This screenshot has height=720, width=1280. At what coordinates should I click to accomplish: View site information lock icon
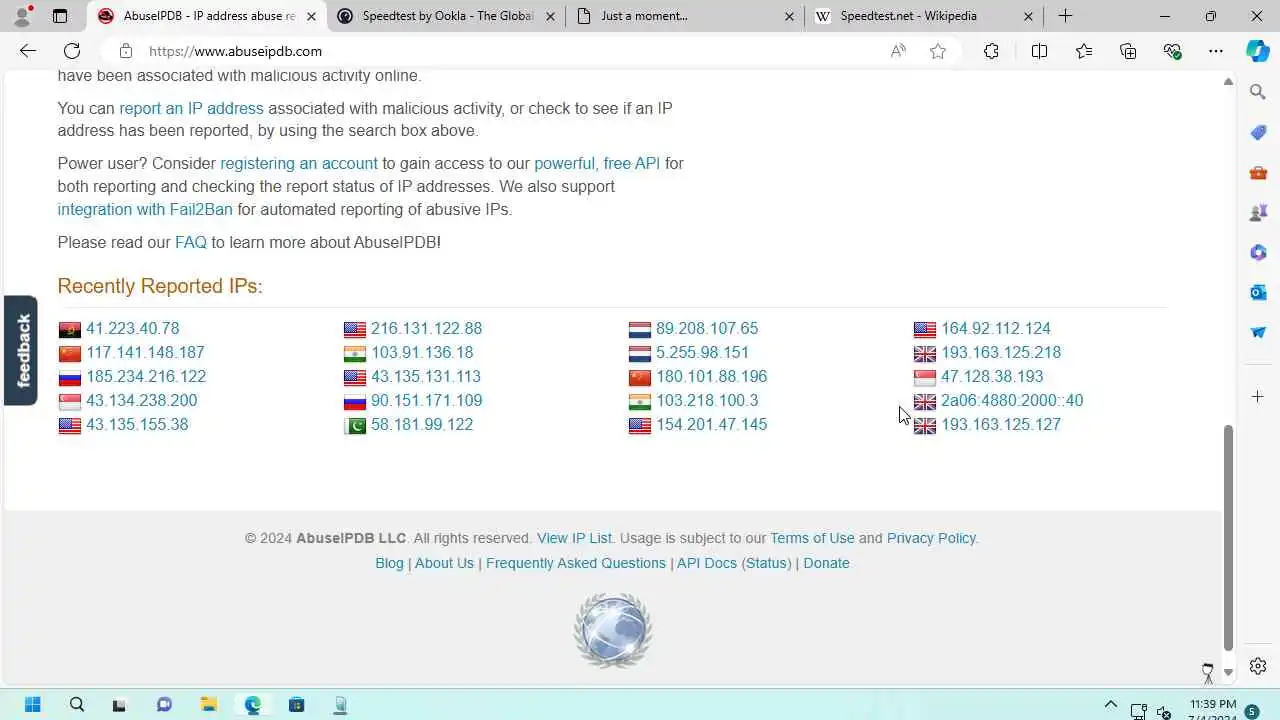[x=125, y=51]
